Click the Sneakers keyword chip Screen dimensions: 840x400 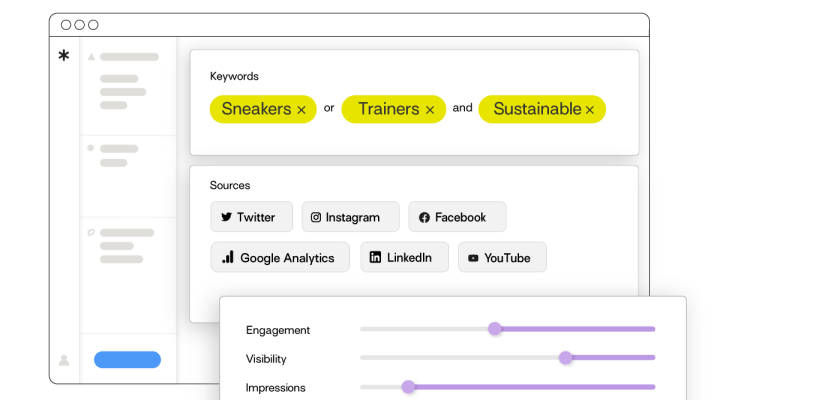(x=256, y=109)
